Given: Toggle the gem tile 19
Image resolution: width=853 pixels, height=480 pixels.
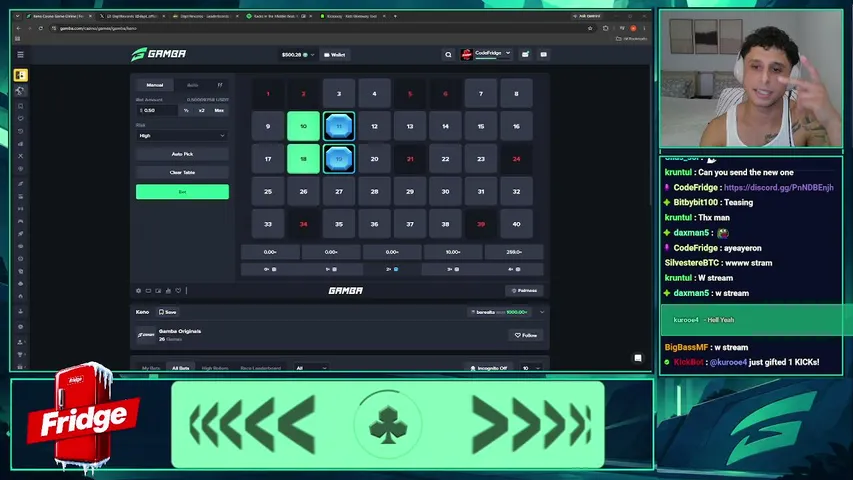Looking at the screenshot, I should click(339, 159).
